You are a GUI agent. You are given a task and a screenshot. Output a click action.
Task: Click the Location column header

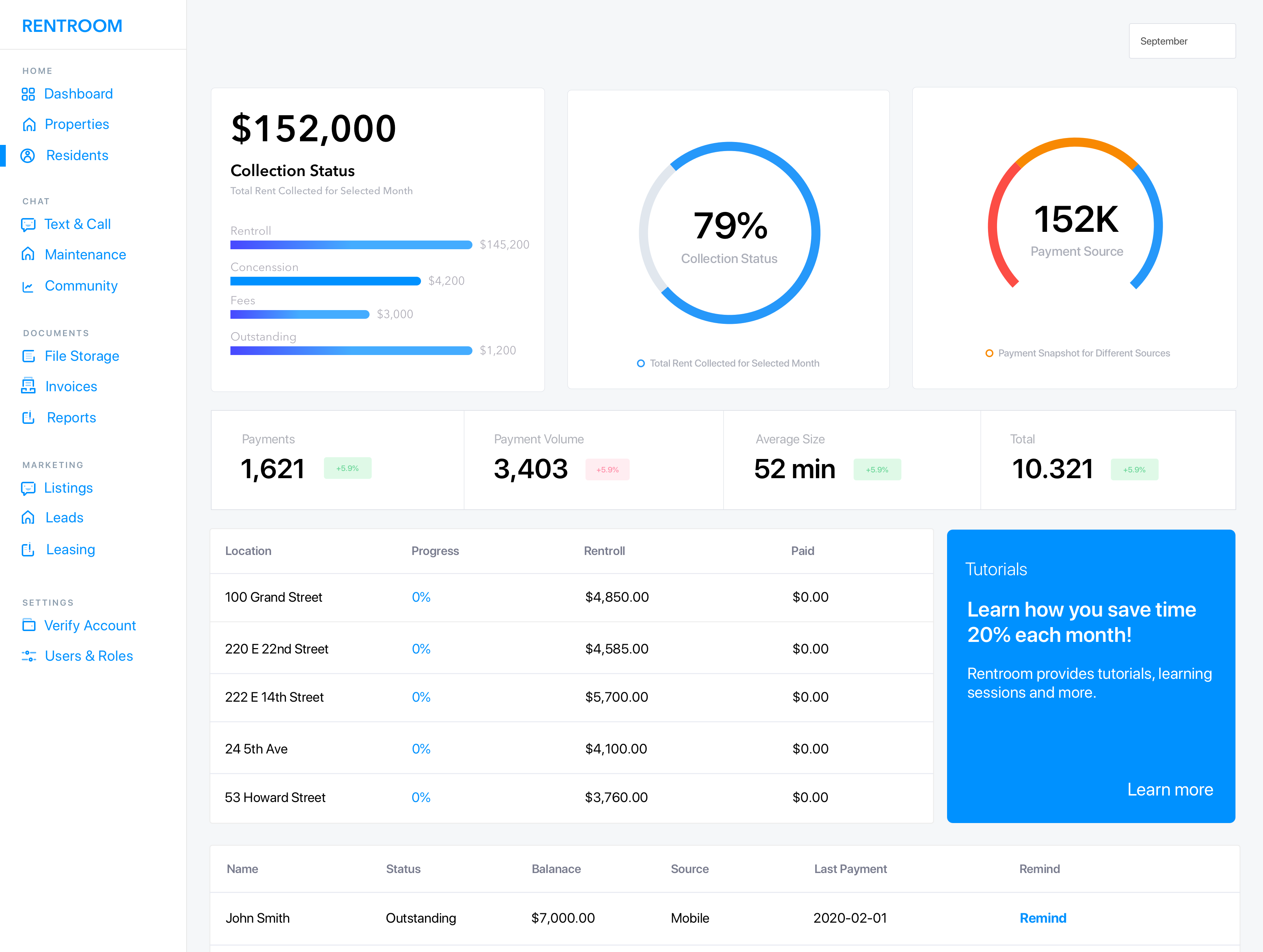(x=249, y=551)
